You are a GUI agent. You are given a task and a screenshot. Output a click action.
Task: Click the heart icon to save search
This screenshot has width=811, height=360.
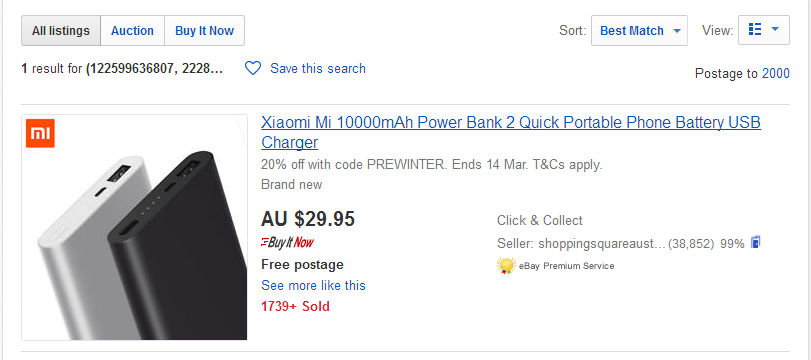click(x=253, y=68)
